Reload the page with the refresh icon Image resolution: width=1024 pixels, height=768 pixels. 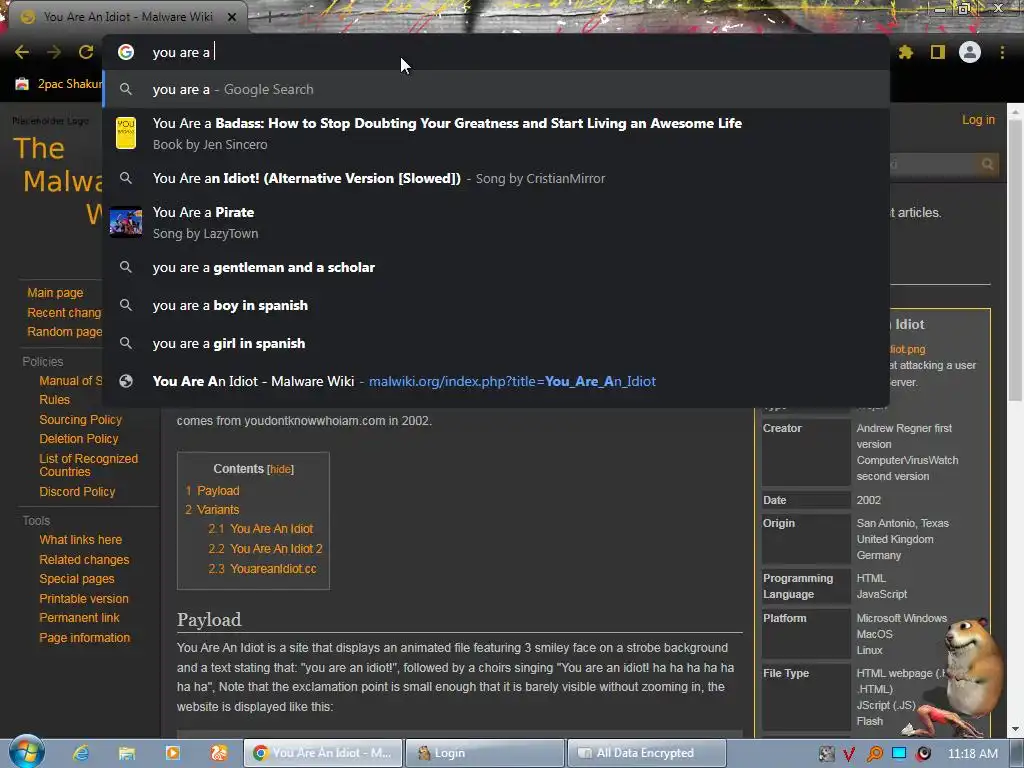pyautogui.click(x=86, y=52)
